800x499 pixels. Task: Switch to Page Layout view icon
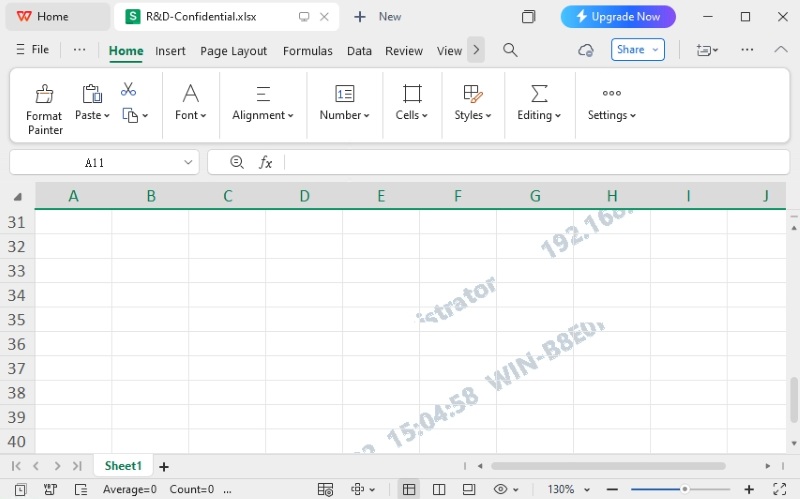(x=469, y=489)
